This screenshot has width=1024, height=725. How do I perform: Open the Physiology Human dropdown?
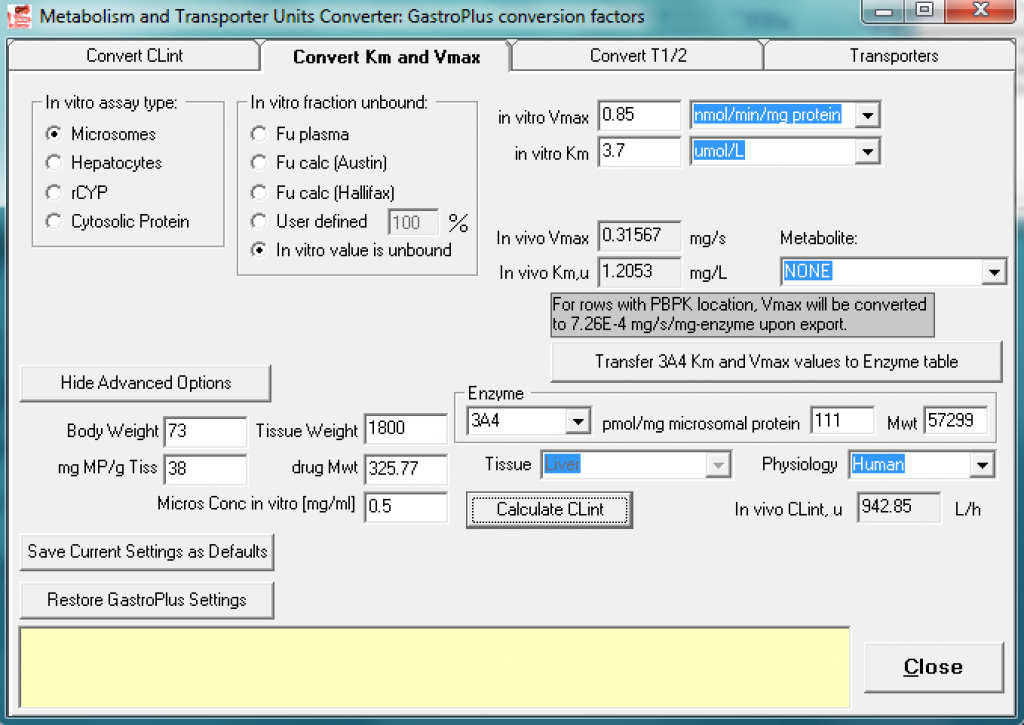(982, 465)
